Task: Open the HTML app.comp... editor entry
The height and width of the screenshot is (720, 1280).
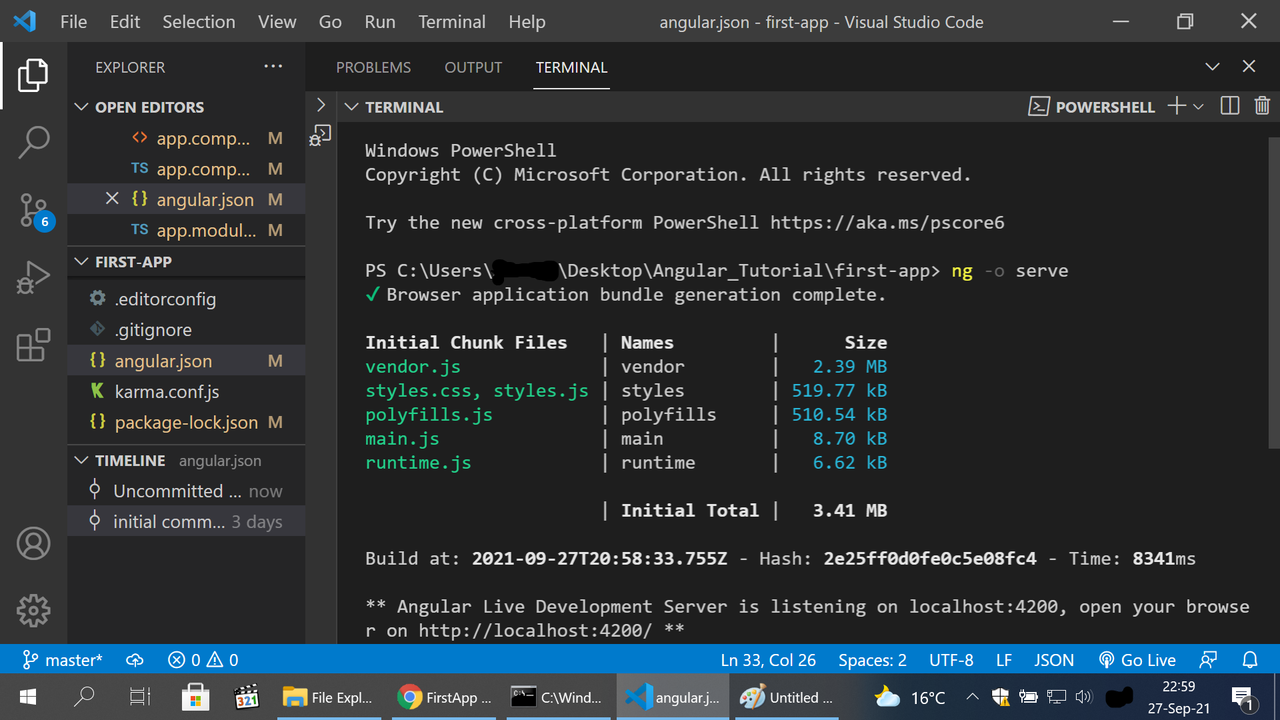Action: pos(187,138)
